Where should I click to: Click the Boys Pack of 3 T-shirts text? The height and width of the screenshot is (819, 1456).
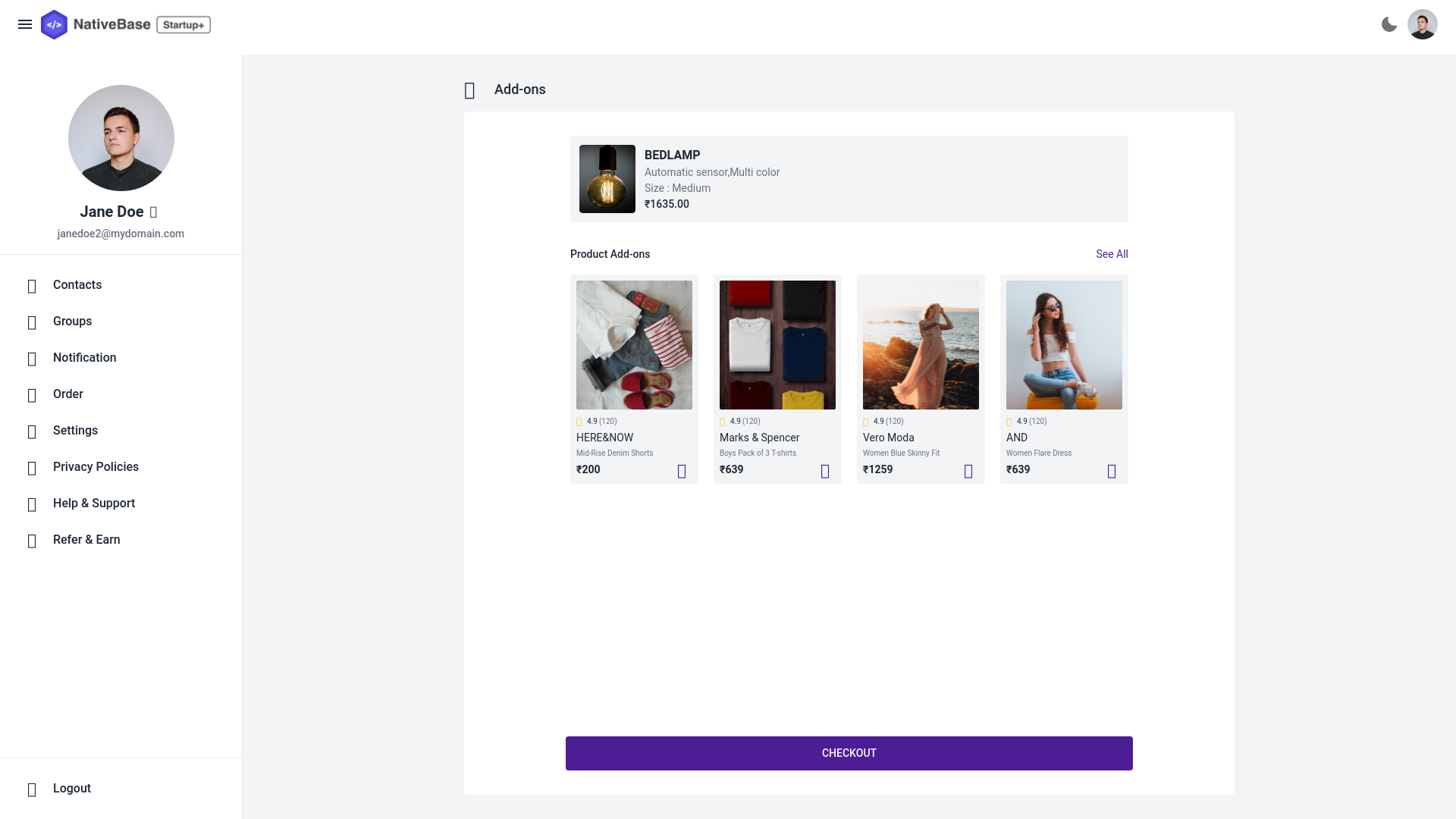tap(758, 453)
